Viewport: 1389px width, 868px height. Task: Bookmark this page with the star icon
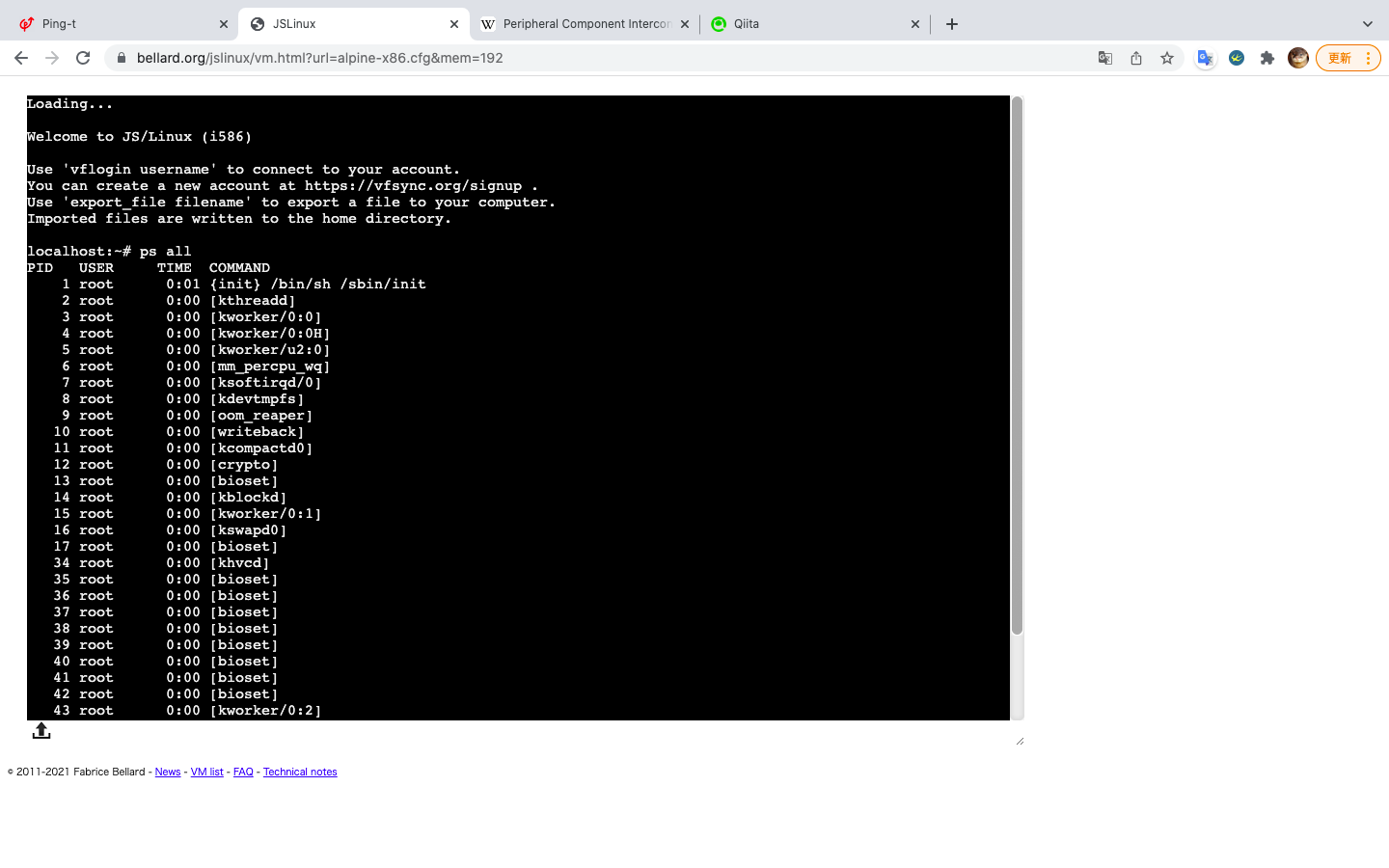tap(1167, 58)
